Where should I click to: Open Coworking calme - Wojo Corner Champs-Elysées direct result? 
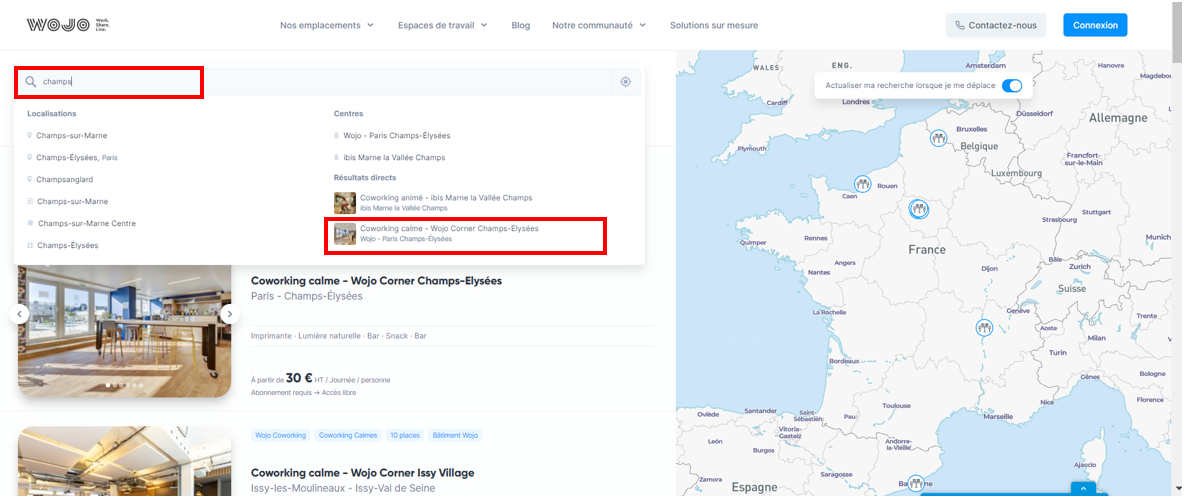click(437, 233)
